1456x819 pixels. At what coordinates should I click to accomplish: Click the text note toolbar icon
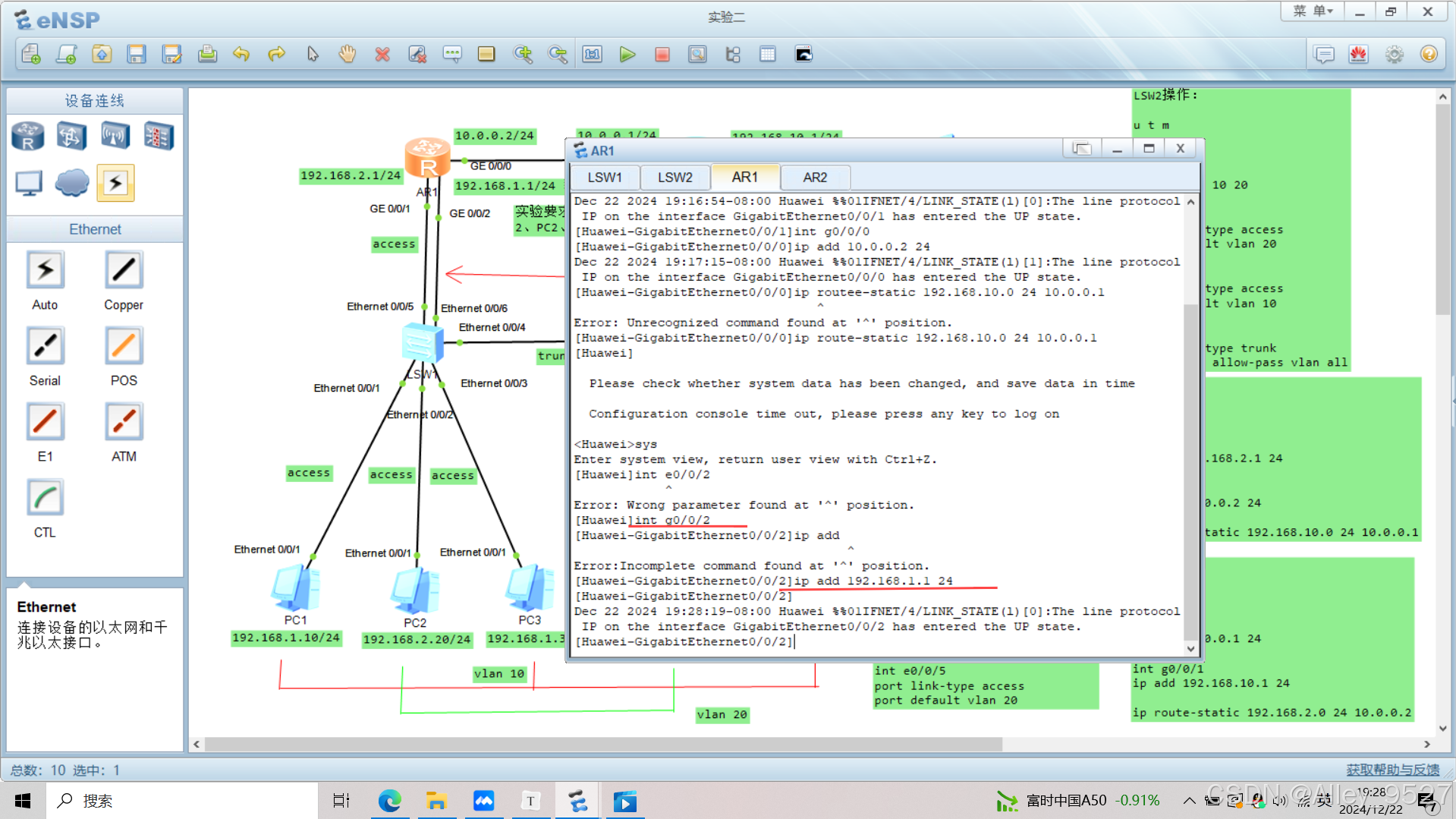coord(452,54)
